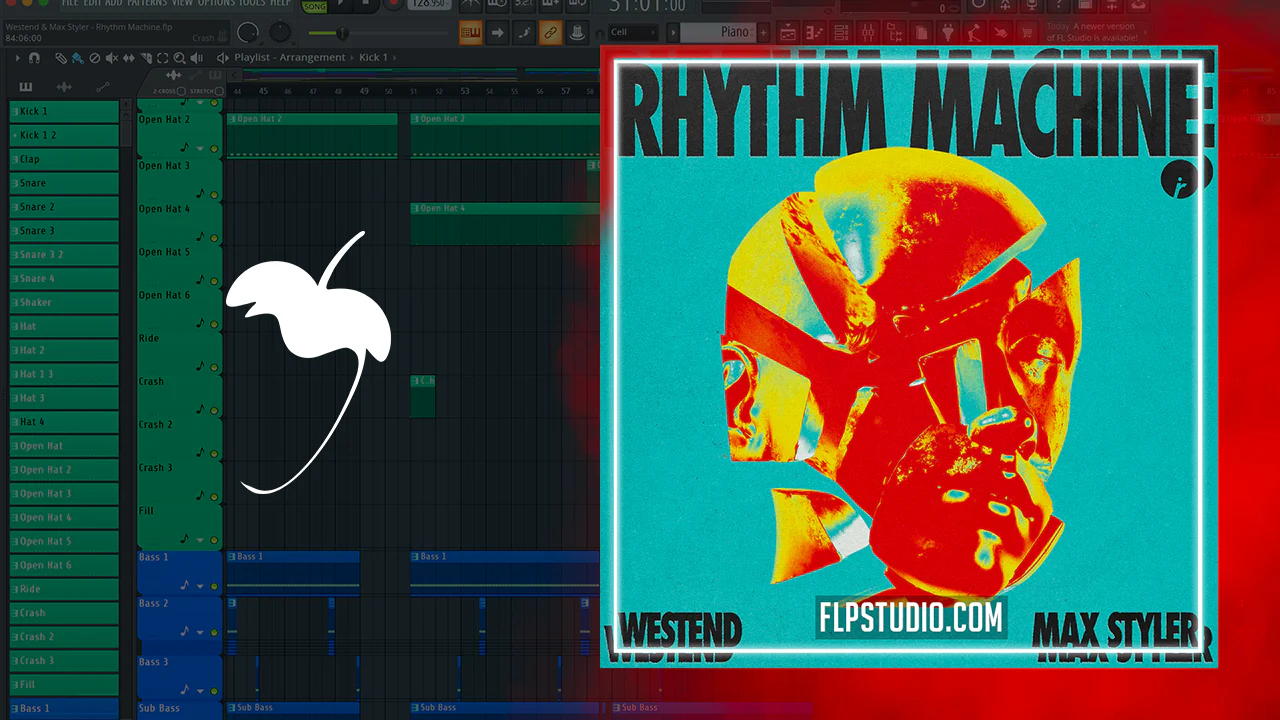1280x720 pixels.
Task: Toggle the magnet snap icon in playlist toolbar
Action: click(x=34, y=58)
